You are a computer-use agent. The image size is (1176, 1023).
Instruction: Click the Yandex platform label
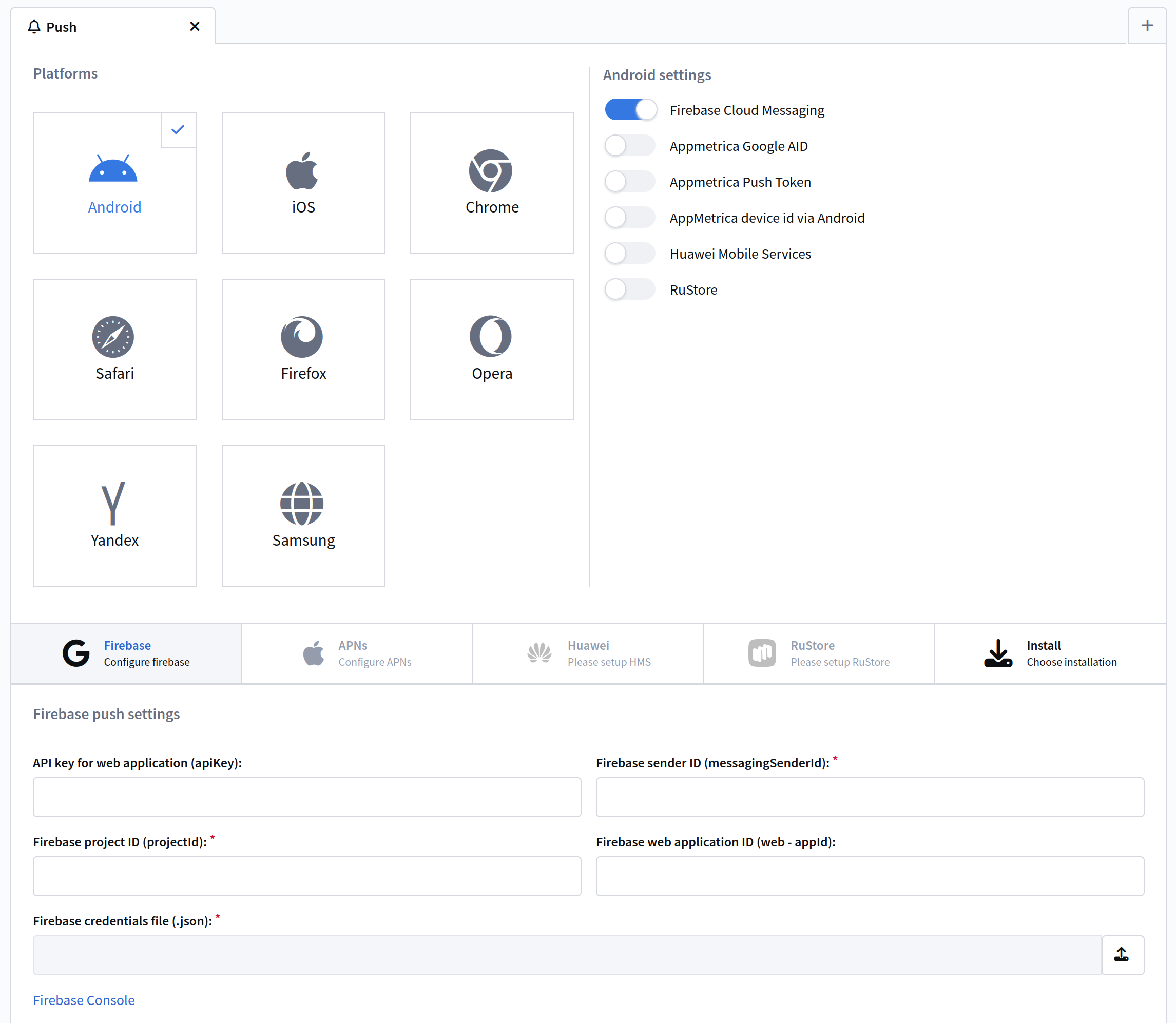point(115,540)
